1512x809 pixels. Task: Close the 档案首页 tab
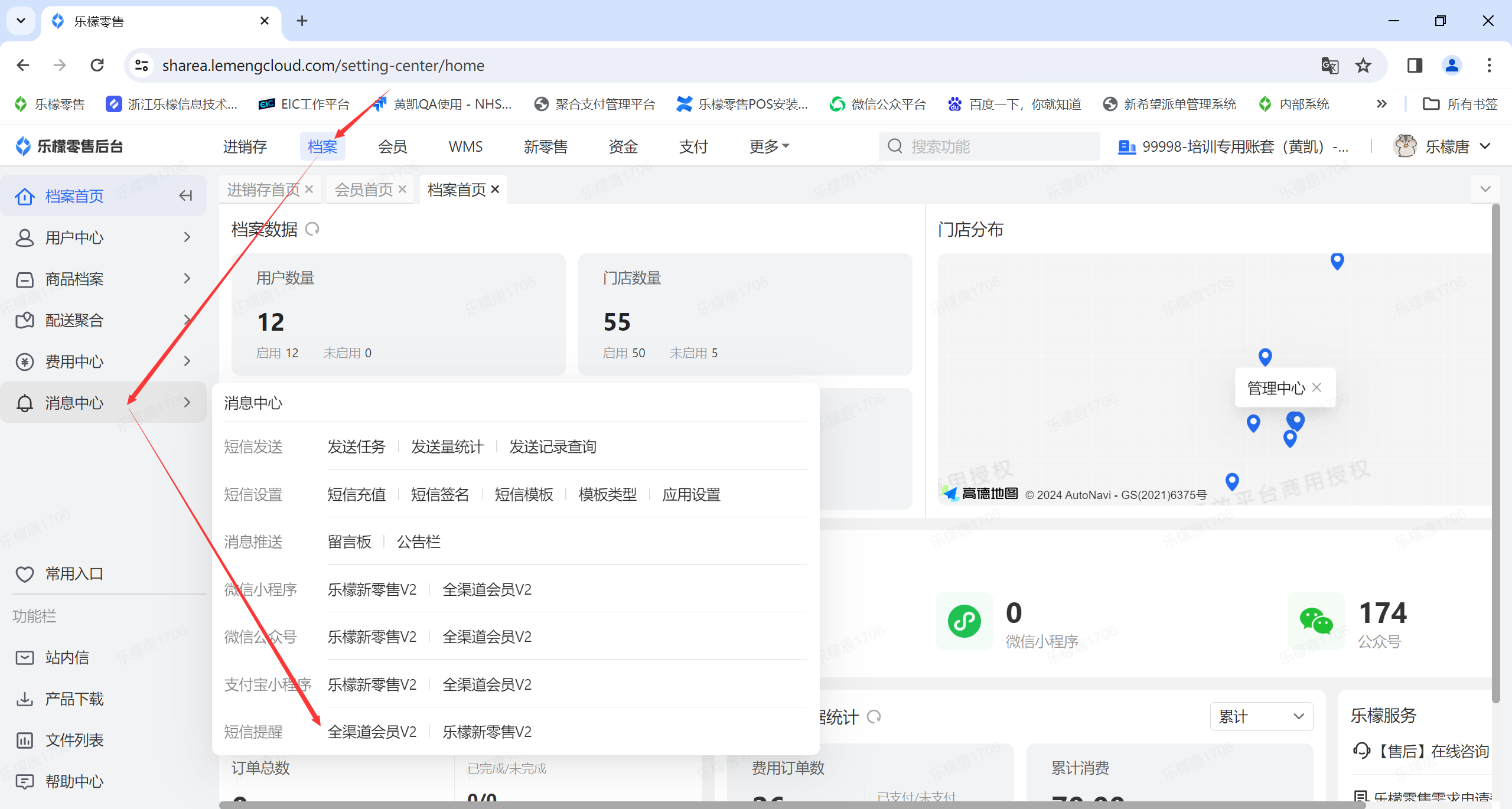pyautogui.click(x=495, y=190)
